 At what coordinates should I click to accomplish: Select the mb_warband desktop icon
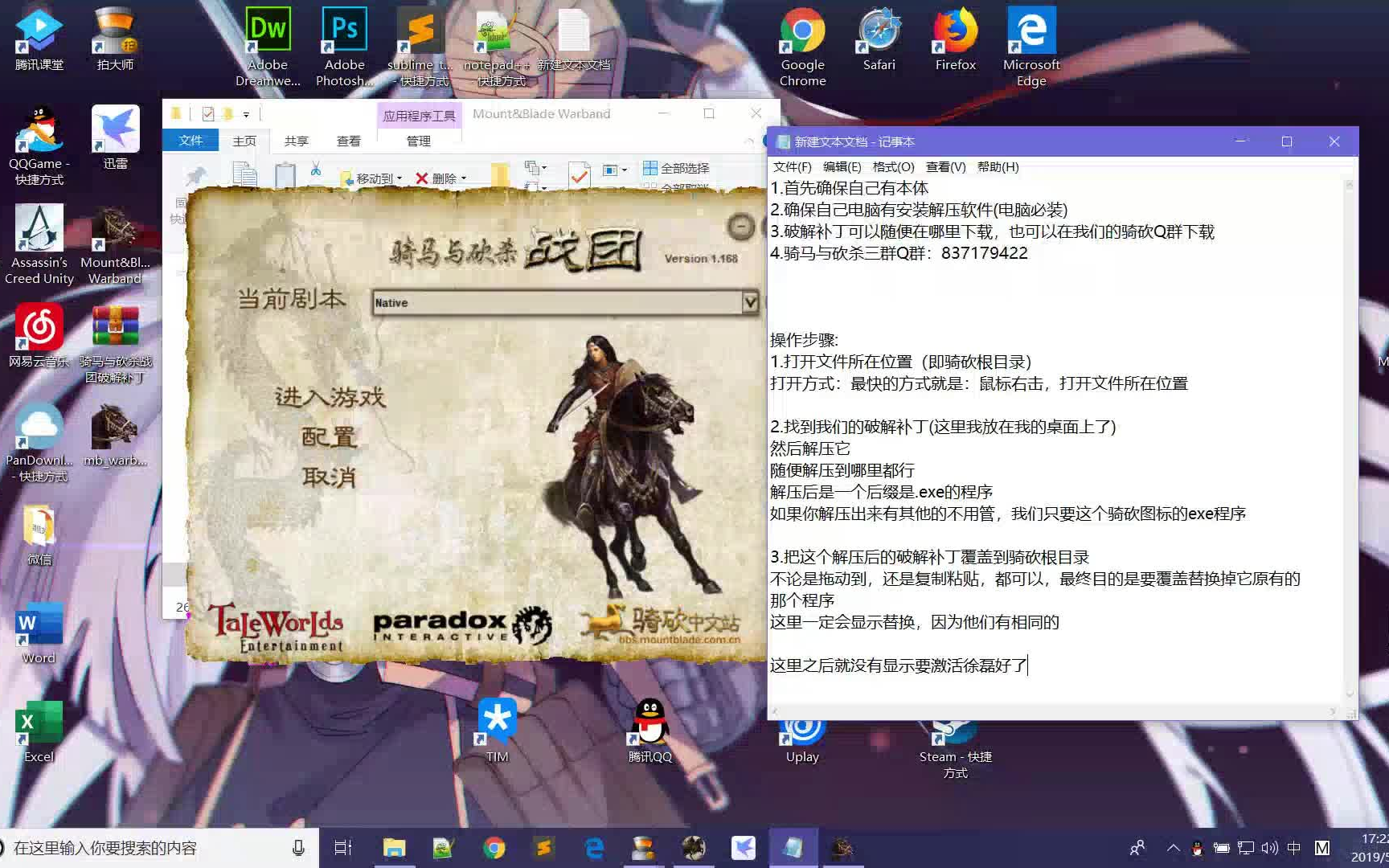pos(115,434)
